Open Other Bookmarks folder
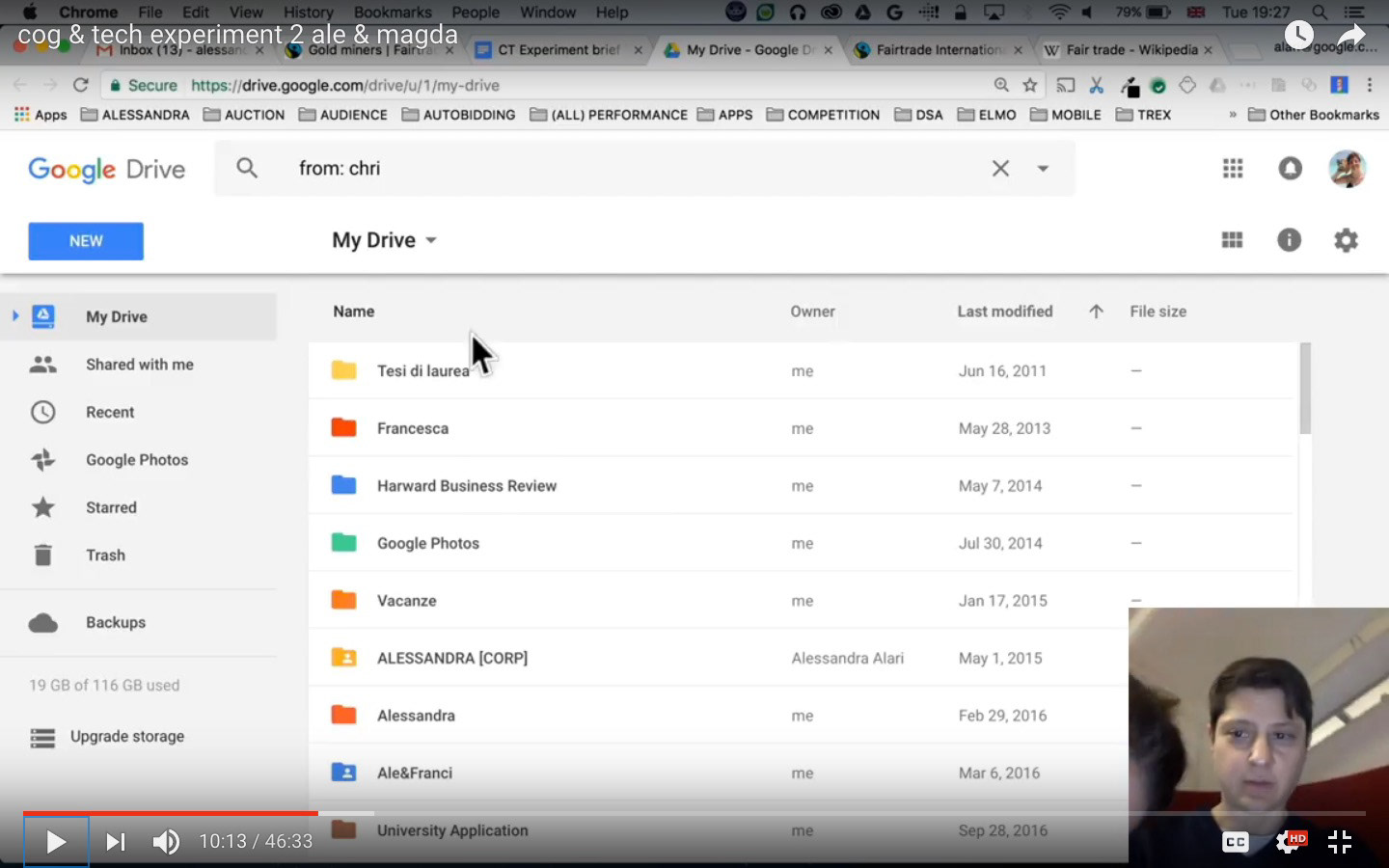Viewport: 1389px width, 868px height. [1314, 114]
